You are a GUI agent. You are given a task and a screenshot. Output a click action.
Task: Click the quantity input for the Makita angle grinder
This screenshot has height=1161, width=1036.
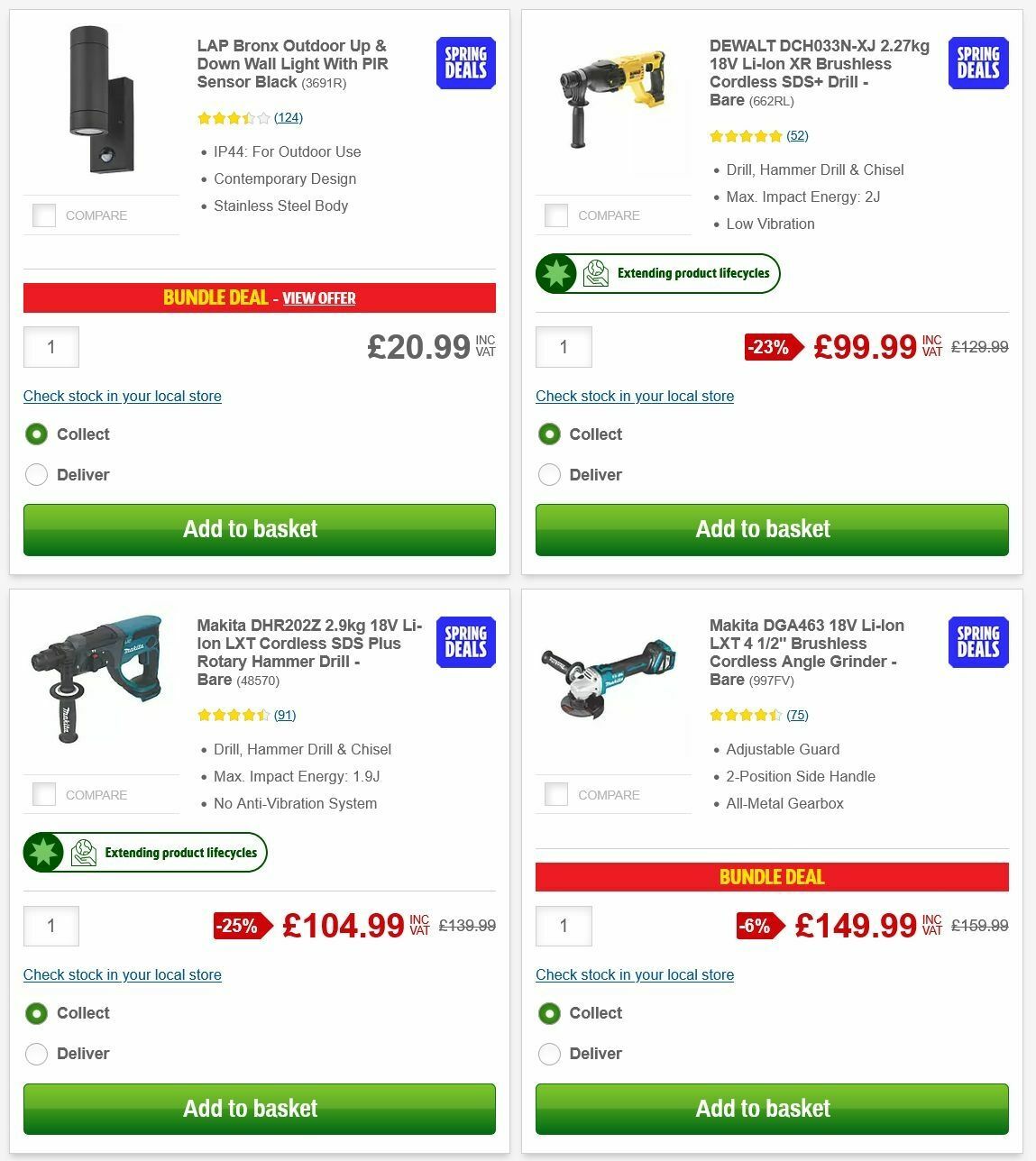tap(564, 925)
